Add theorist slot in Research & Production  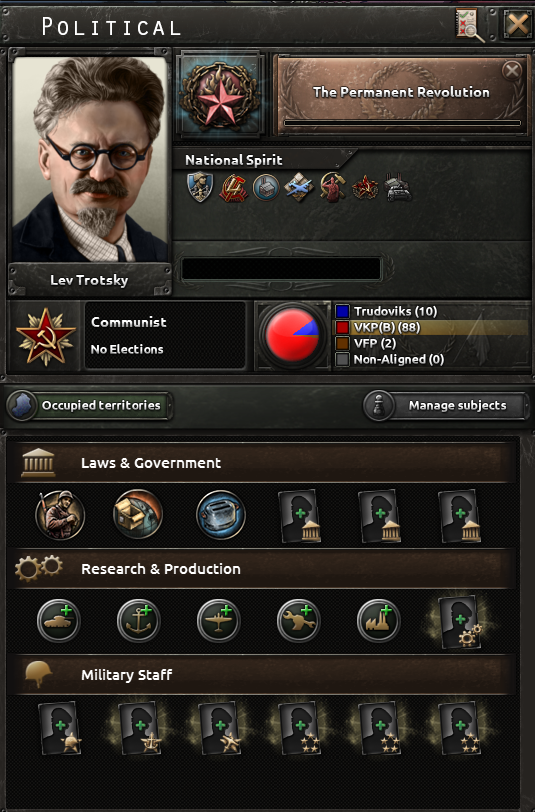point(460,621)
